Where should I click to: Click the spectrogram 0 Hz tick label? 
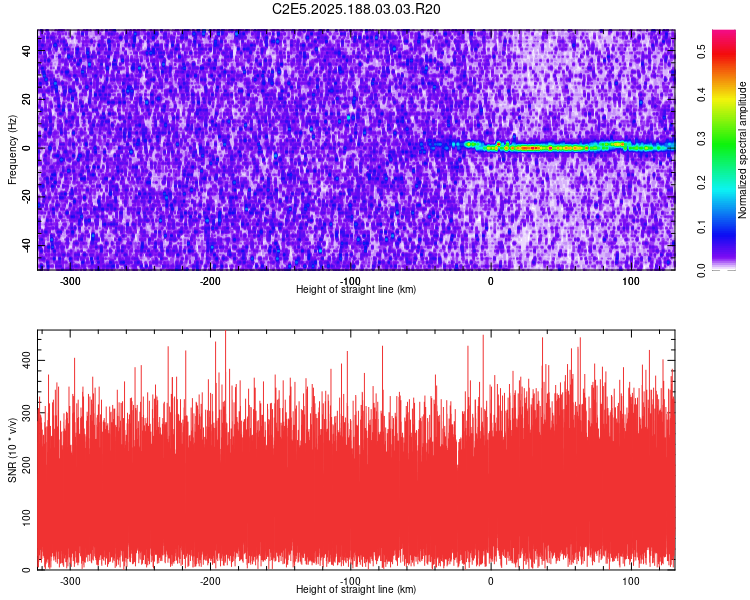[x=27, y=148]
